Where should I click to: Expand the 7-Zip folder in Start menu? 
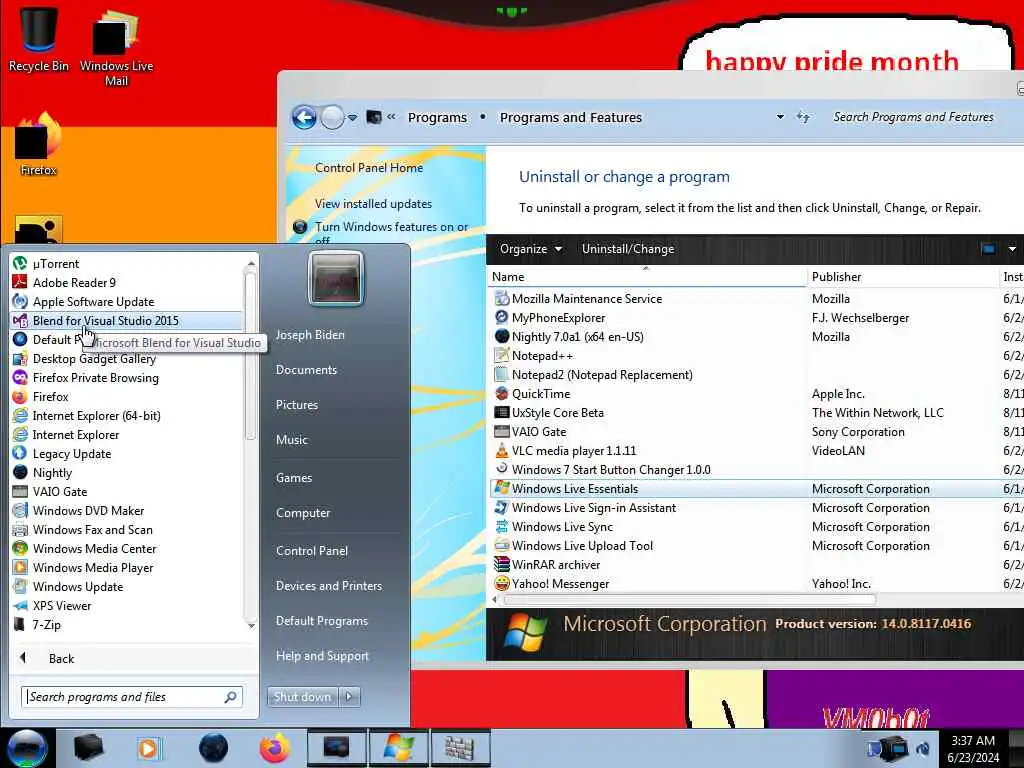(127, 624)
